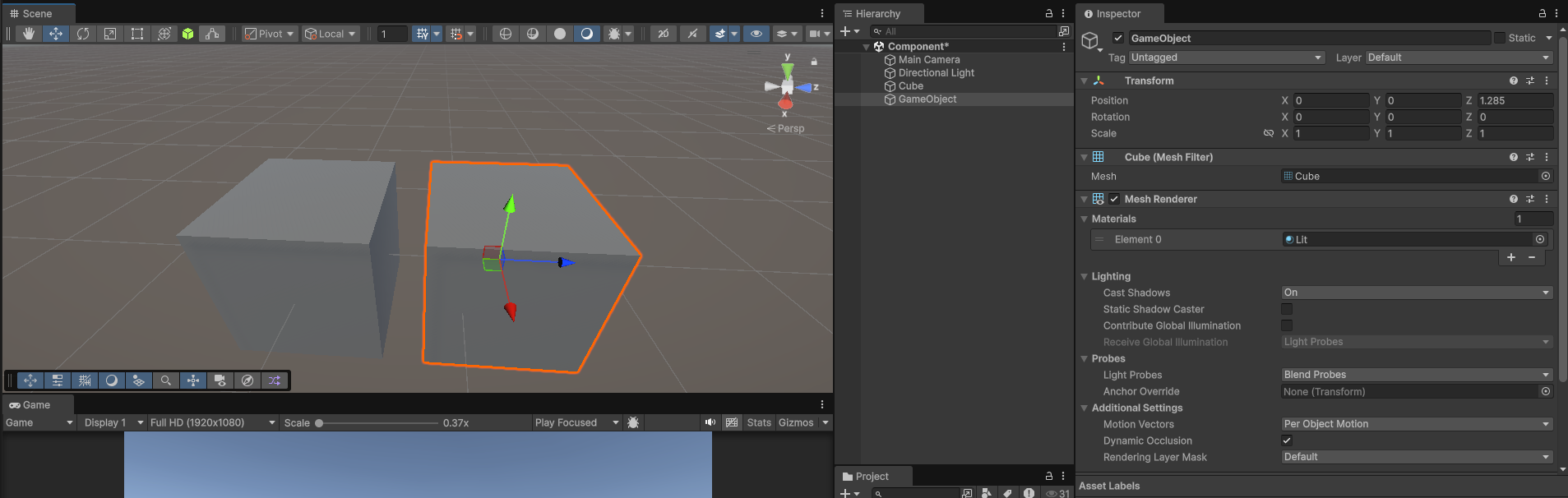Viewport: 1568px width, 498px height.
Task: Toggle Persp perspective label
Action: pos(786,128)
